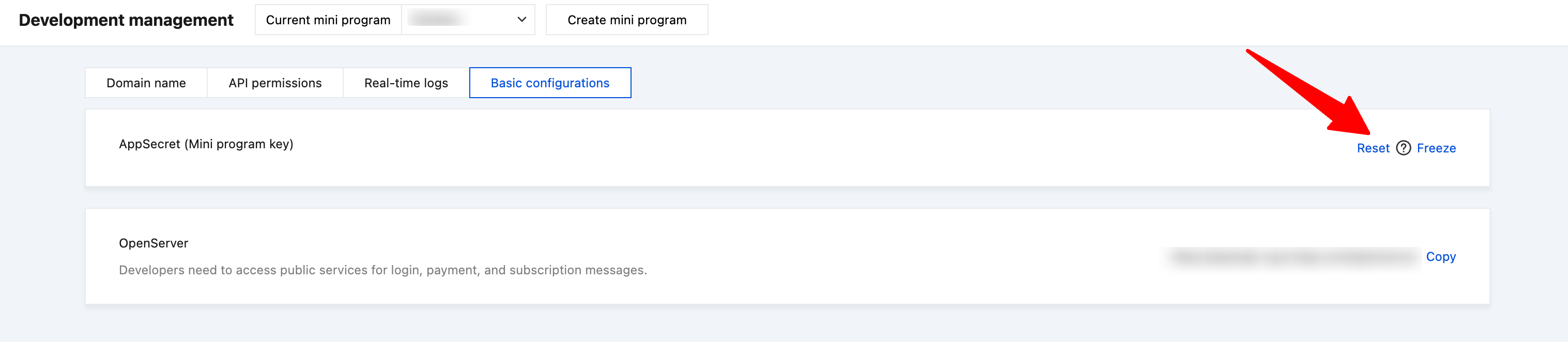Click the Current mini program label
Image resolution: width=1568 pixels, height=342 pixels.
(x=328, y=20)
